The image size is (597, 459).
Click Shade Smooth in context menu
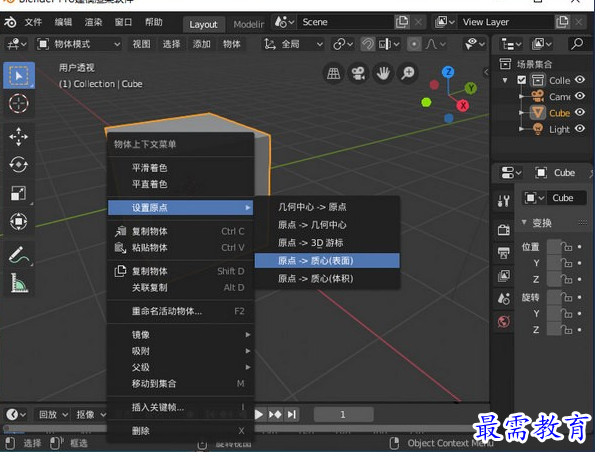pyautogui.click(x=181, y=168)
